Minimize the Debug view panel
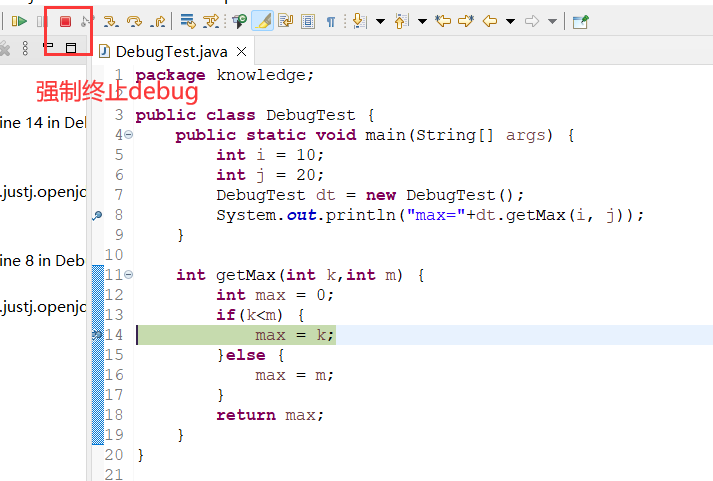This screenshot has width=713, height=481. (x=48, y=45)
